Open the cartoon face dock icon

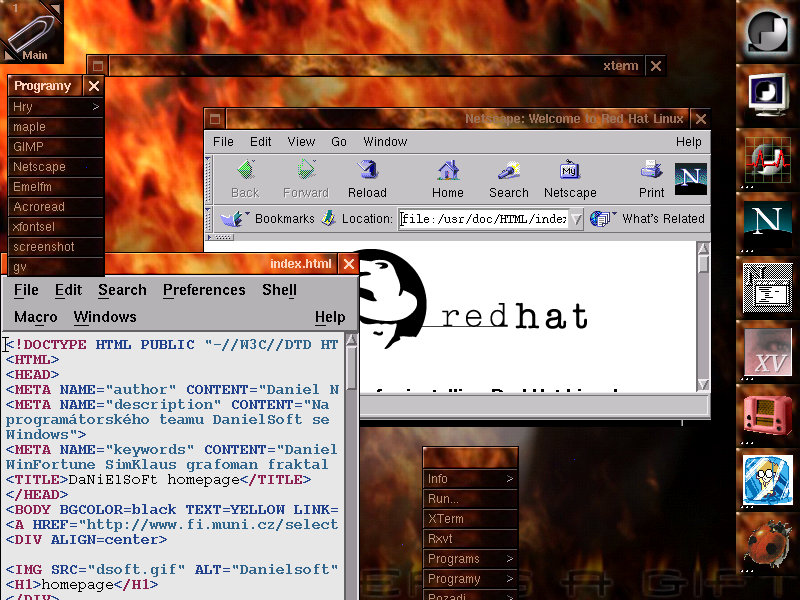(768, 480)
